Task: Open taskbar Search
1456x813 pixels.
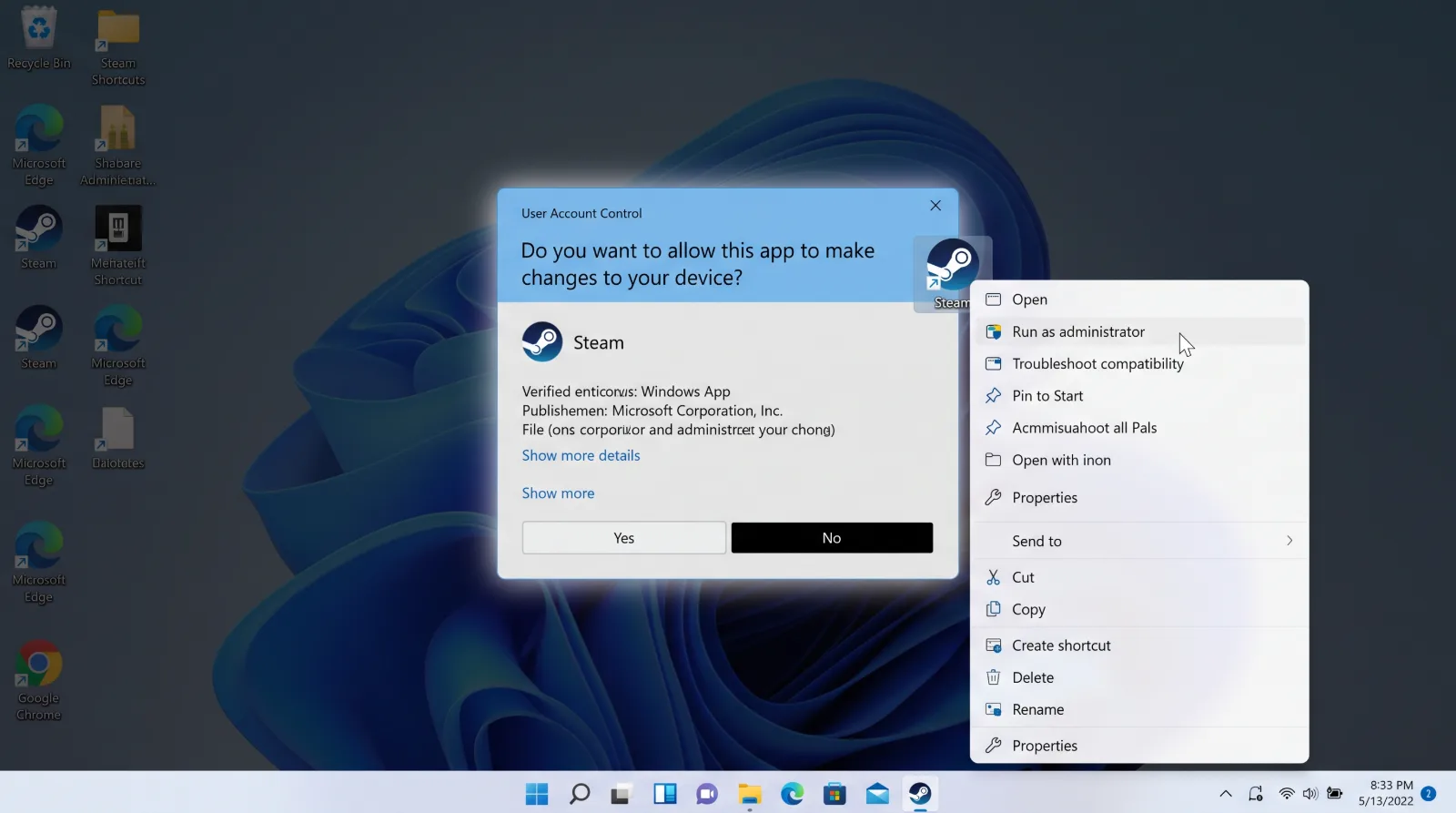Action: click(x=579, y=794)
